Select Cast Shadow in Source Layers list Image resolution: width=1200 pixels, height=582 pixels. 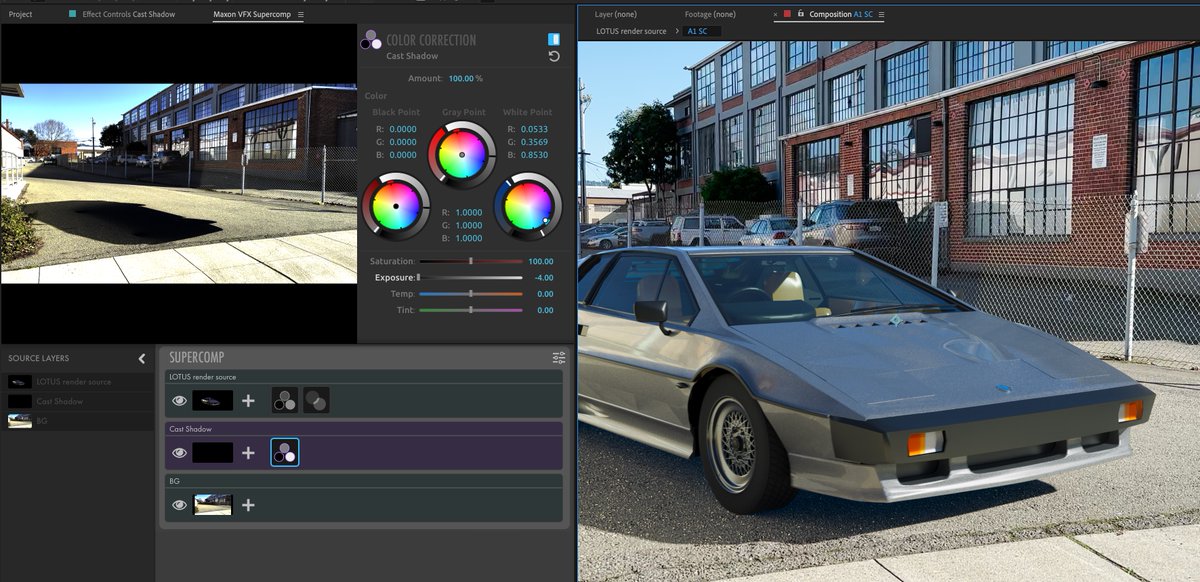[x=77, y=401]
